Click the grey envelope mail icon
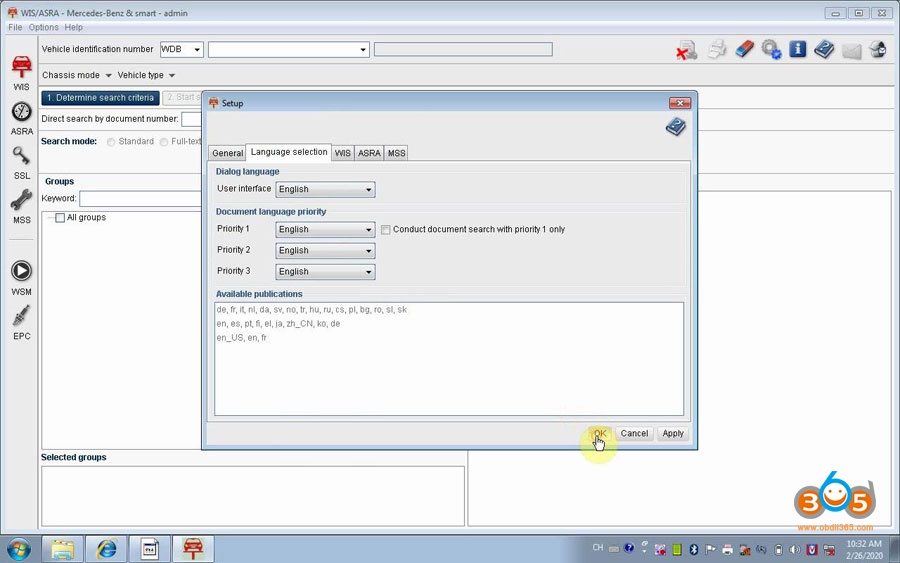This screenshot has height=563, width=900. pos(851,51)
